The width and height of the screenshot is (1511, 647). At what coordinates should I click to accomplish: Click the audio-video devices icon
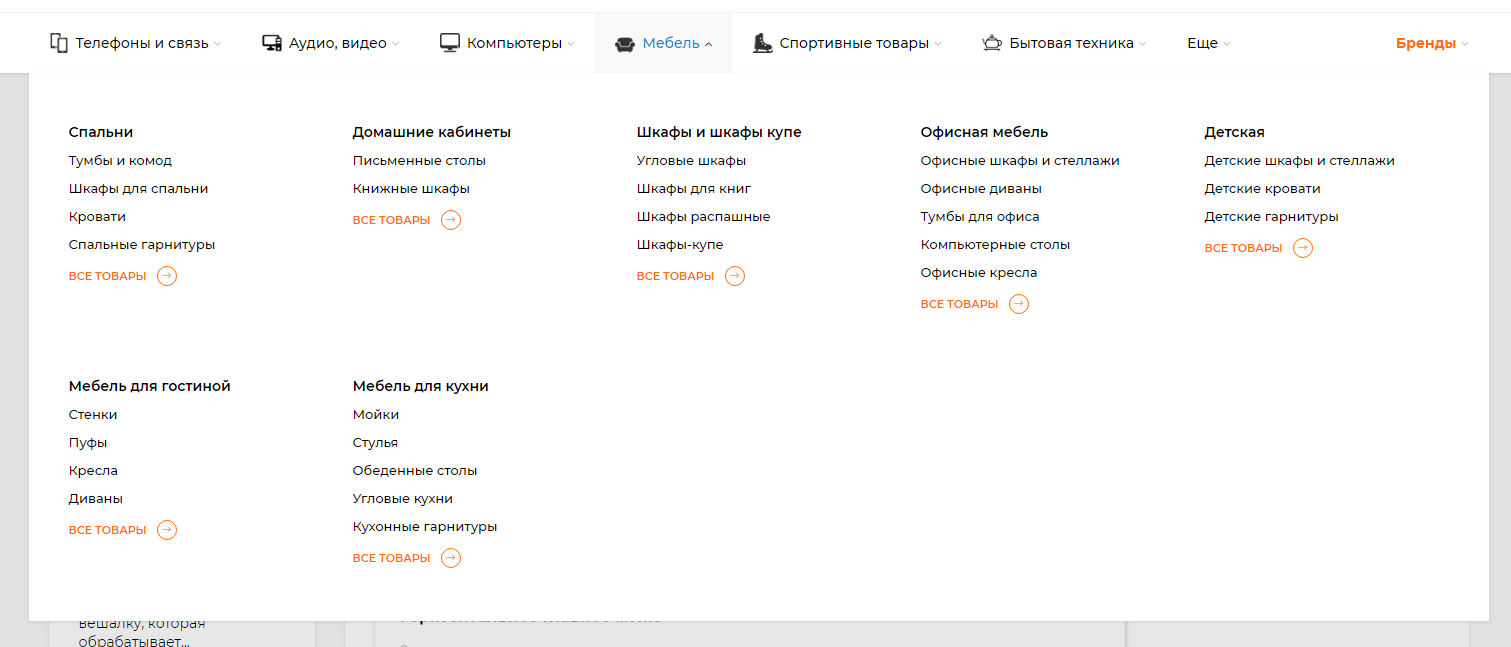tap(272, 43)
